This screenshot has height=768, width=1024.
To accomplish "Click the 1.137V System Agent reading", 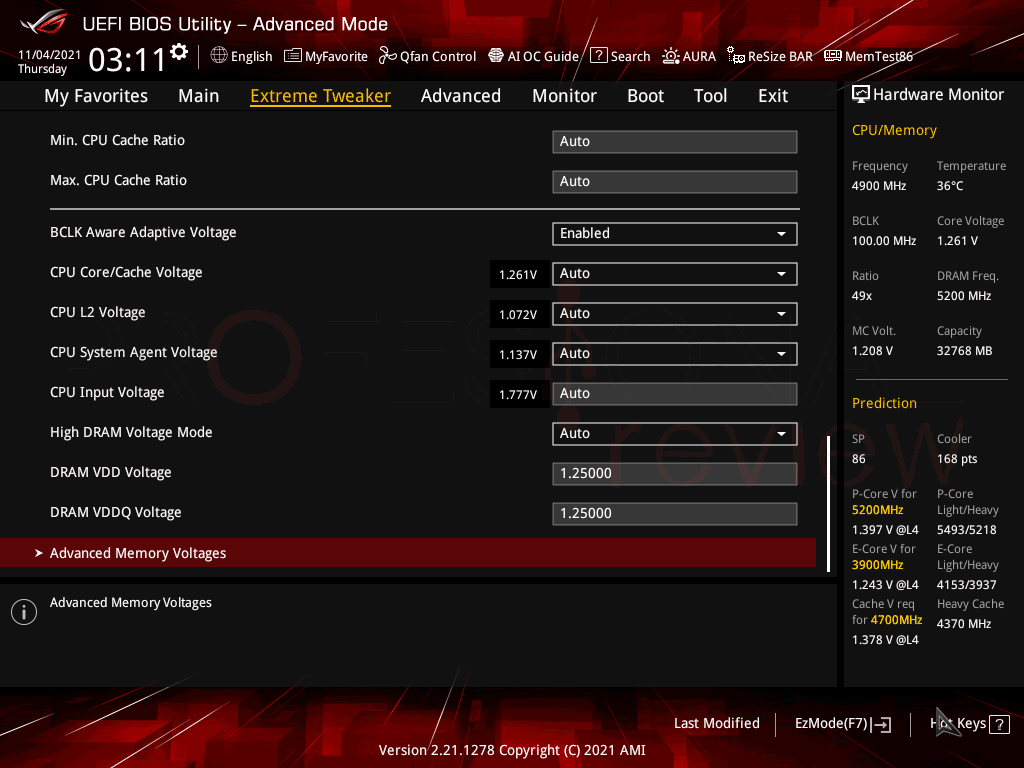I will click(518, 355).
